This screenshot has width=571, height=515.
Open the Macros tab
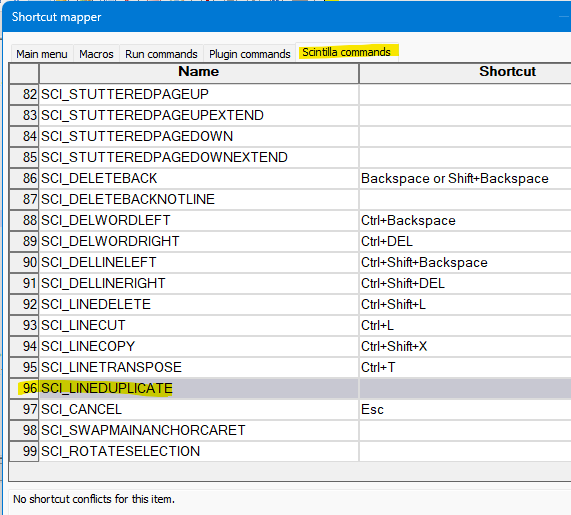pyautogui.click(x=97, y=54)
